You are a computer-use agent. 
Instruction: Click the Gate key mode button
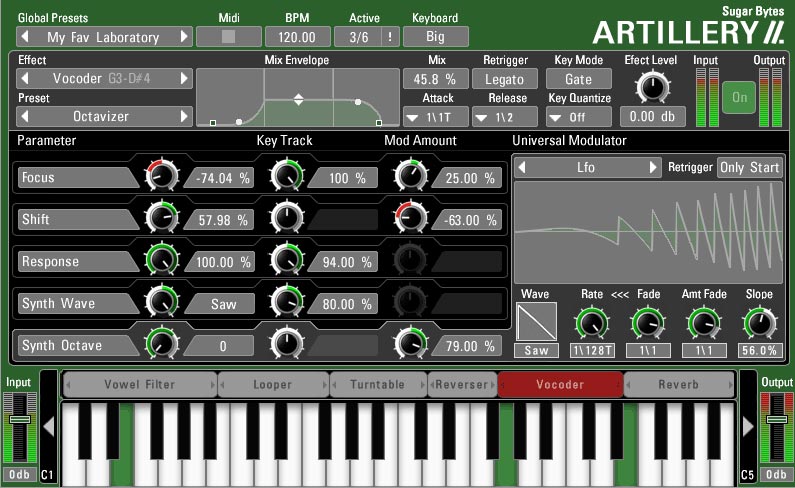(x=578, y=79)
